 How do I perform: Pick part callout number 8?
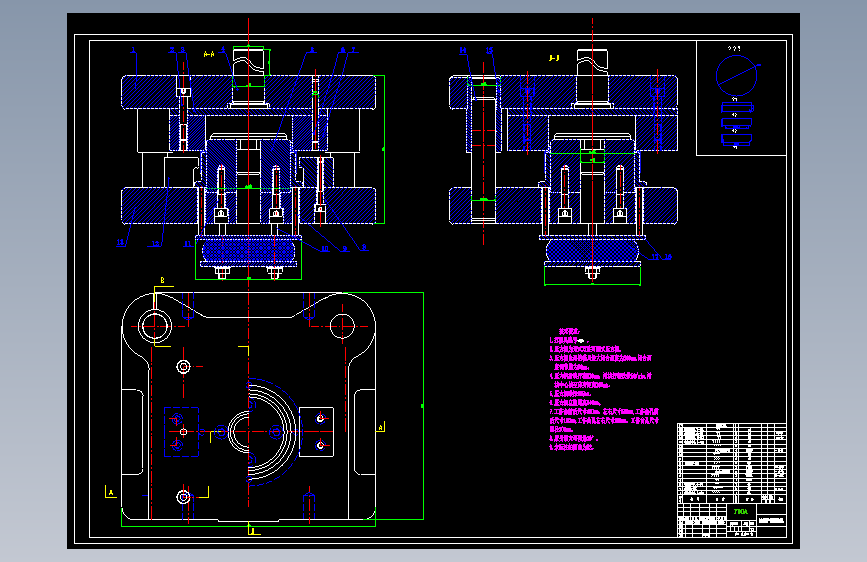364,248
